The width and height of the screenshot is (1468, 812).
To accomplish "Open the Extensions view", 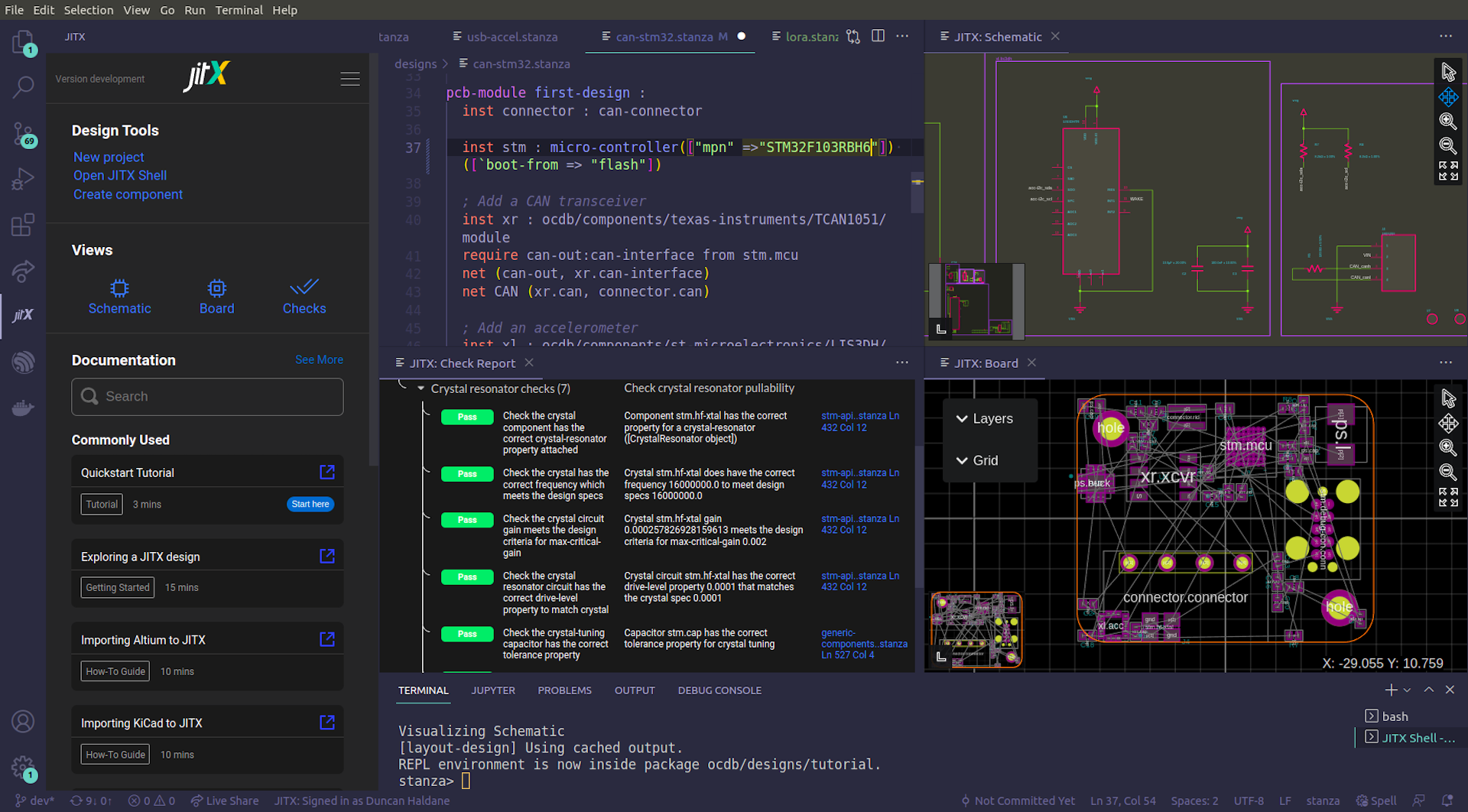I will click(x=23, y=225).
